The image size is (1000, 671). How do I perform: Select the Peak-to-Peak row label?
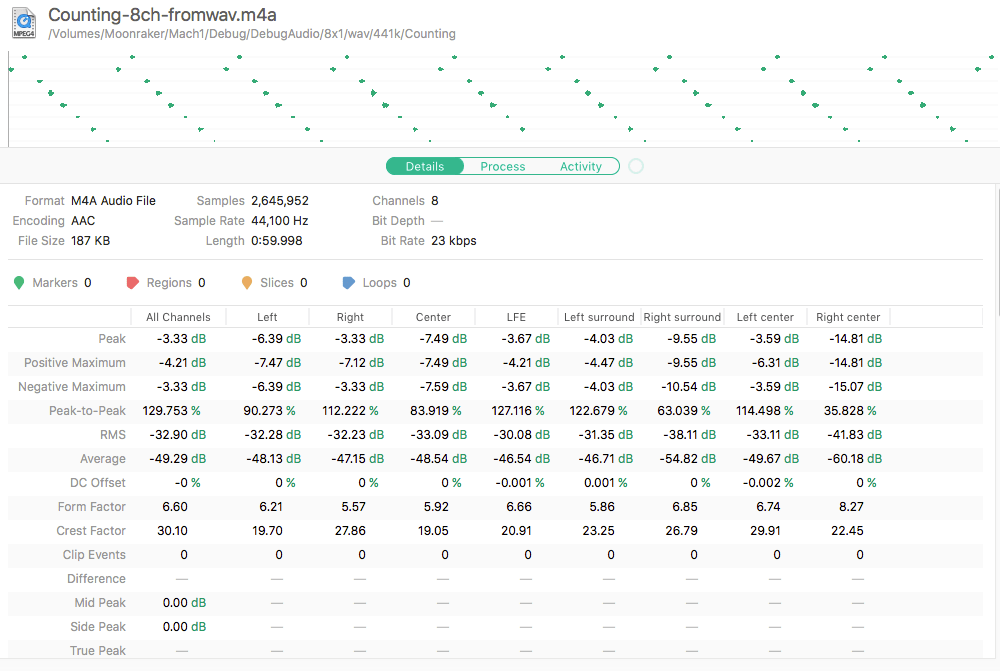coord(87,411)
